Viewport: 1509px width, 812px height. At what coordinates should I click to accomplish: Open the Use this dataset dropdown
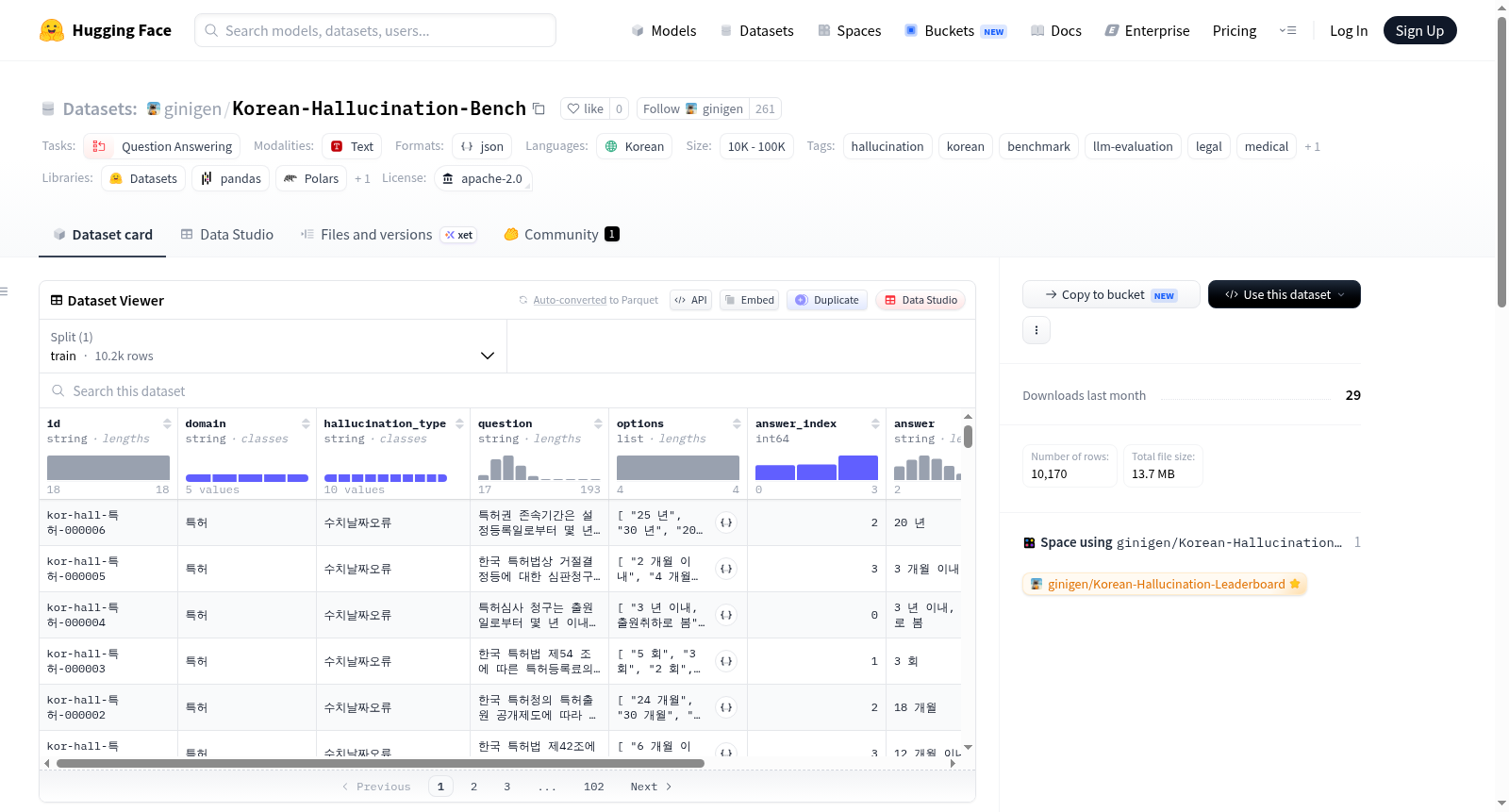[1285, 294]
